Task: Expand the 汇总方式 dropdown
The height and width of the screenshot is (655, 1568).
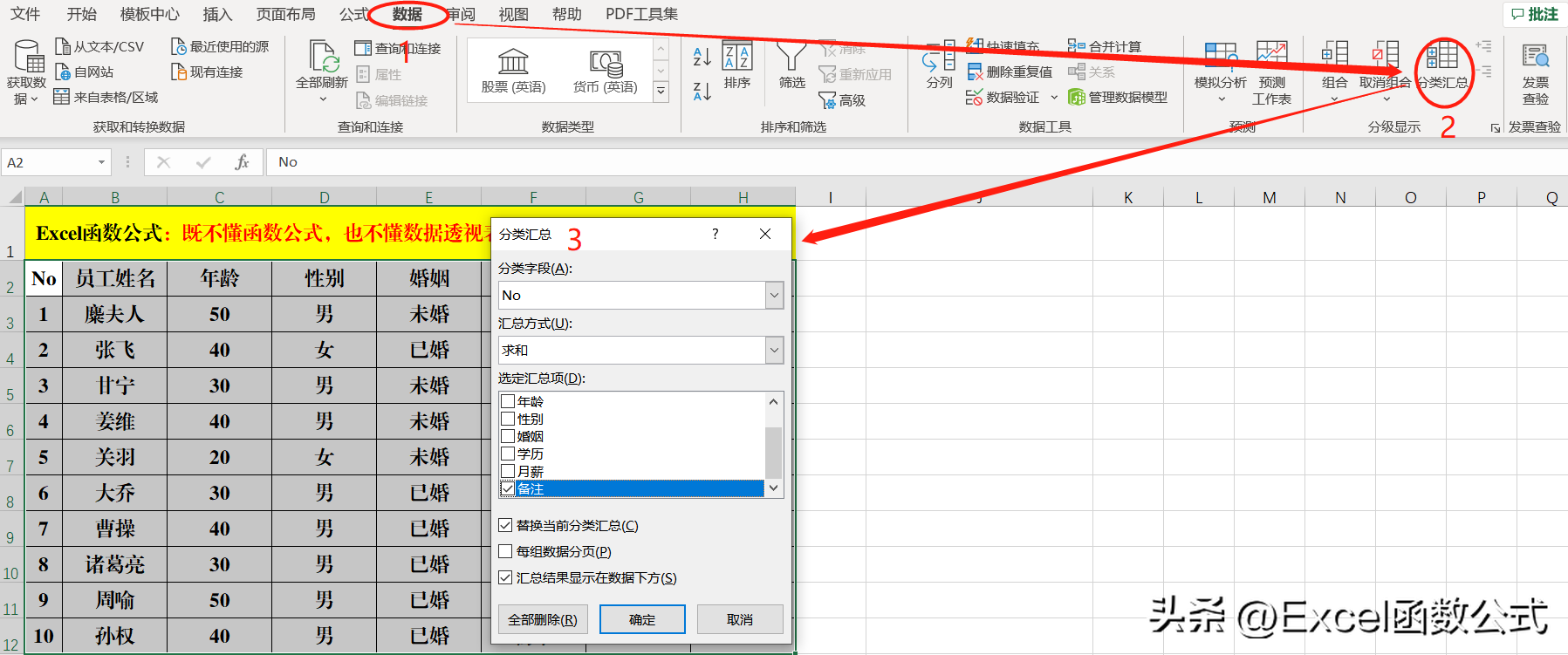Action: (x=774, y=351)
